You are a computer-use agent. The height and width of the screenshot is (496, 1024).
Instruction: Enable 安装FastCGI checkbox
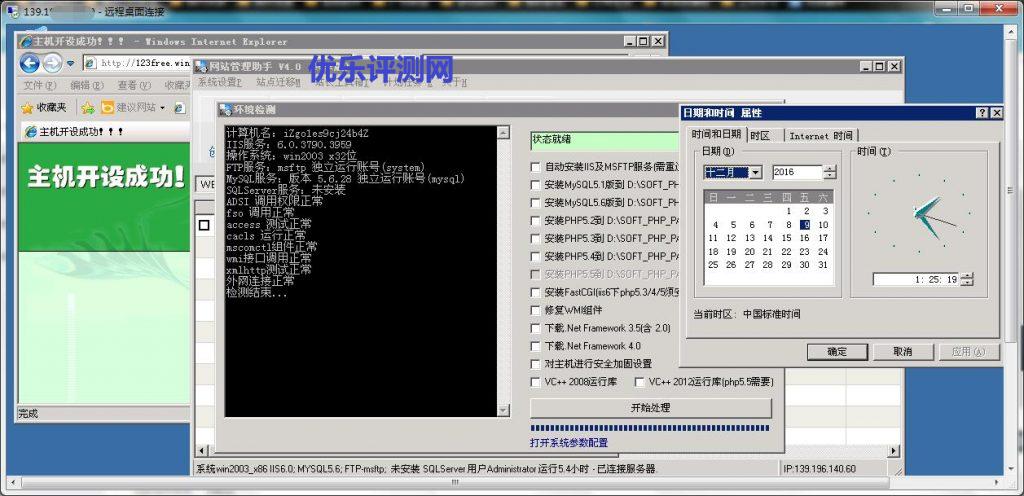536,292
